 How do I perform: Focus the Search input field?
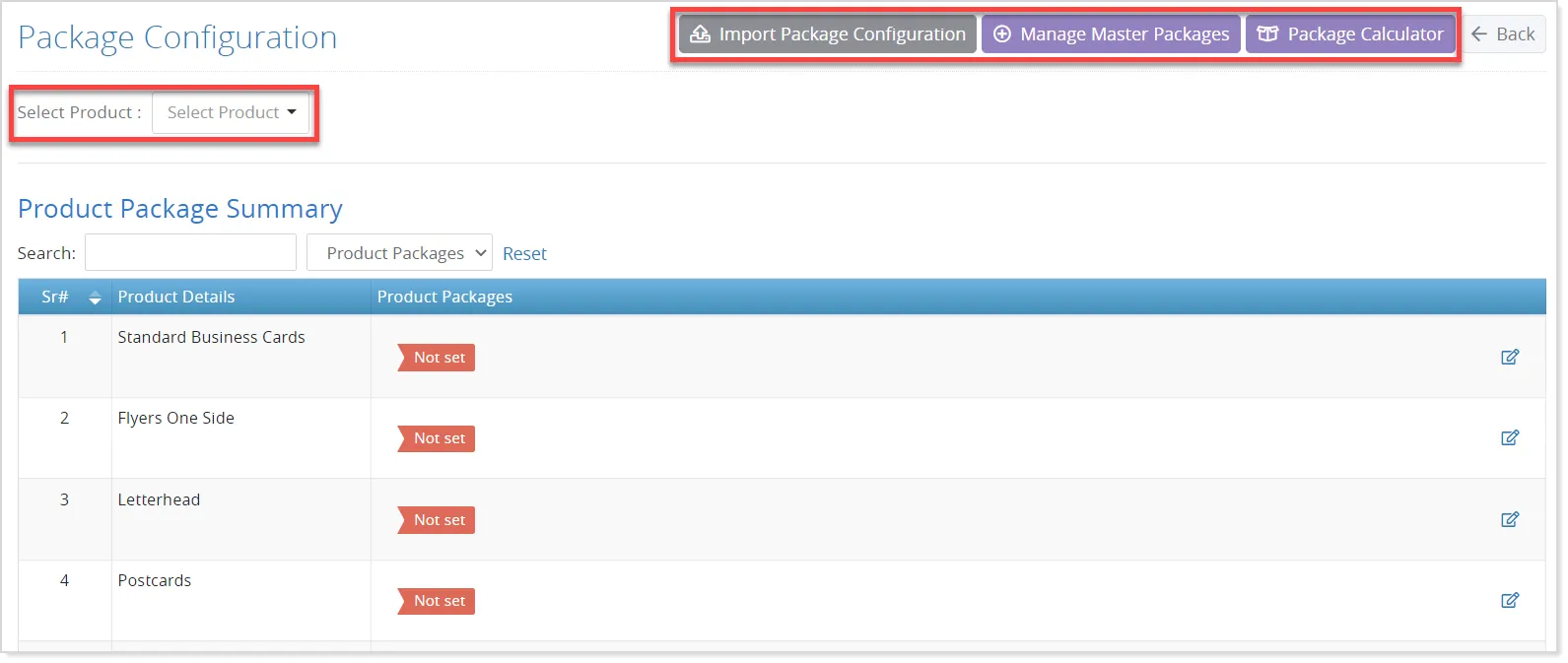pyautogui.click(x=190, y=252)
